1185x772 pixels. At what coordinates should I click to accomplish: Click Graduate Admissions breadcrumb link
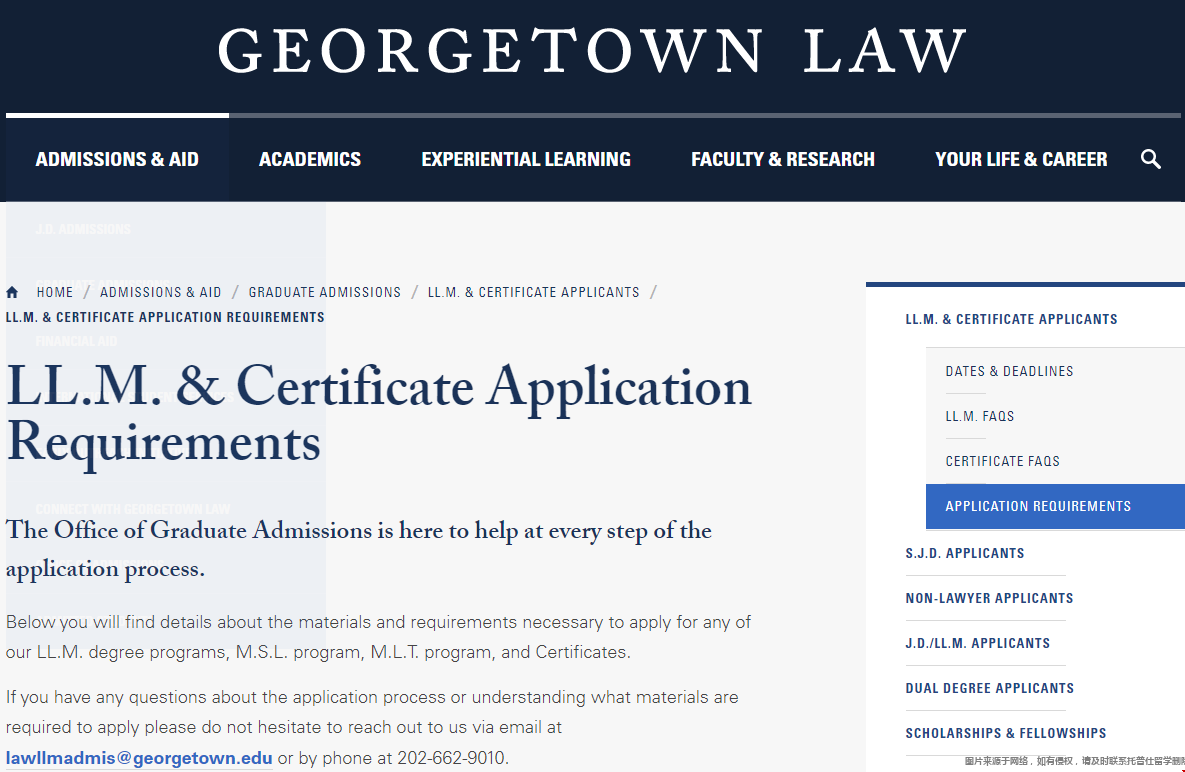[325, 293]
